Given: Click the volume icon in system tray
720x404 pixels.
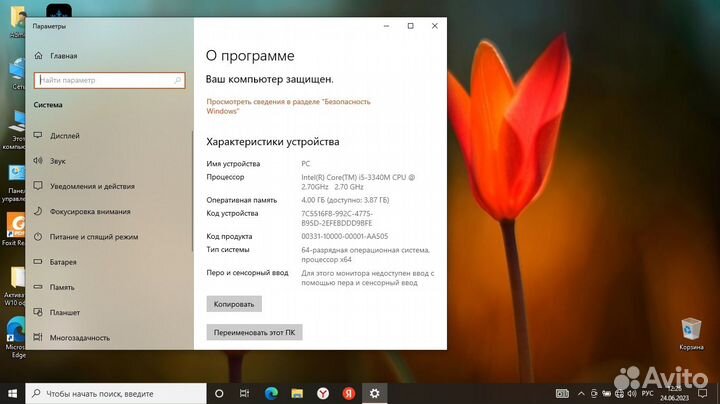Looking at the screenshot, I should pyautogui.click(x=632, y=393).
